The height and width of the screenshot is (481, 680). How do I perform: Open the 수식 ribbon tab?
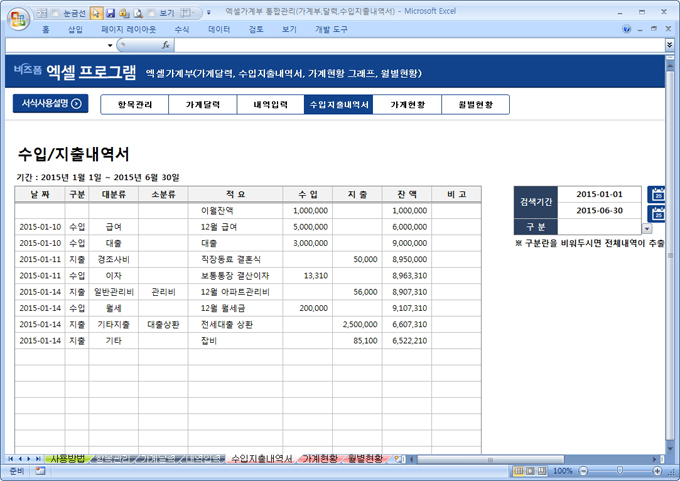(181, 30)
